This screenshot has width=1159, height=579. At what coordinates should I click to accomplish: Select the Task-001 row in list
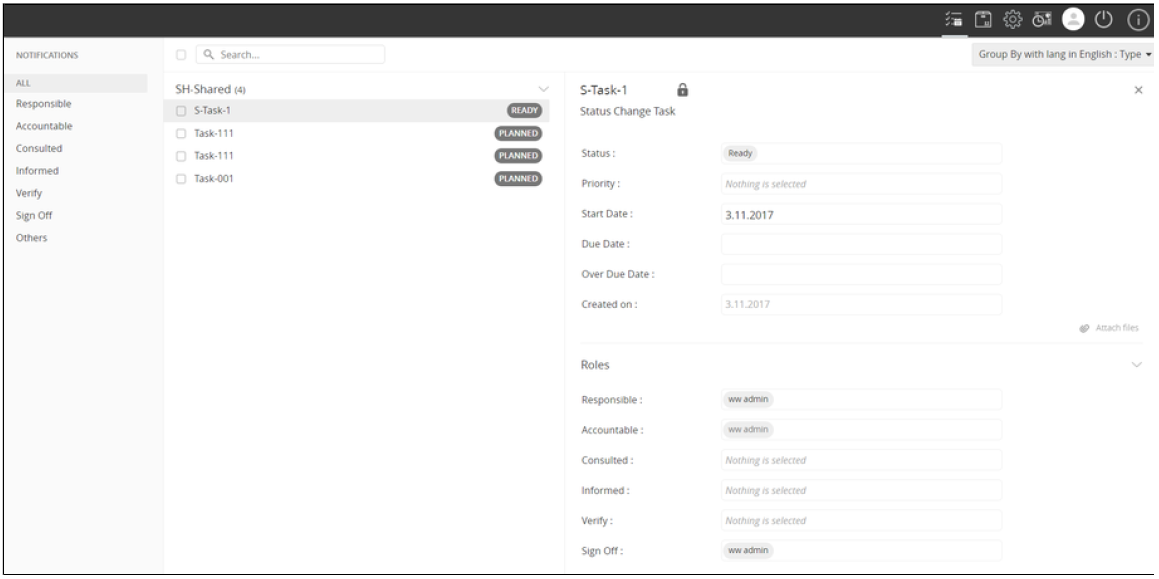(356, 179)
